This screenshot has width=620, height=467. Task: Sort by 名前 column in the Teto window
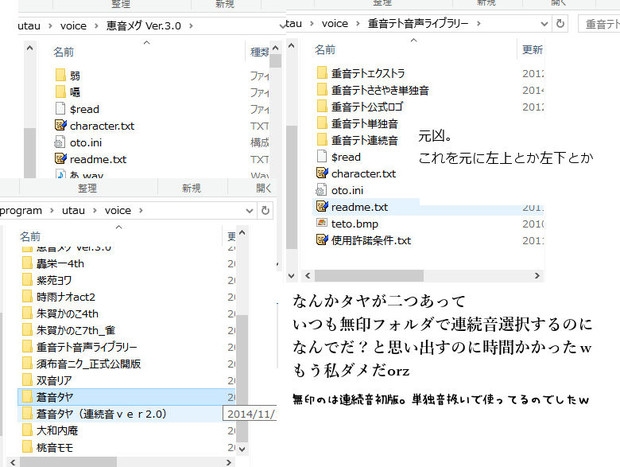325,50
